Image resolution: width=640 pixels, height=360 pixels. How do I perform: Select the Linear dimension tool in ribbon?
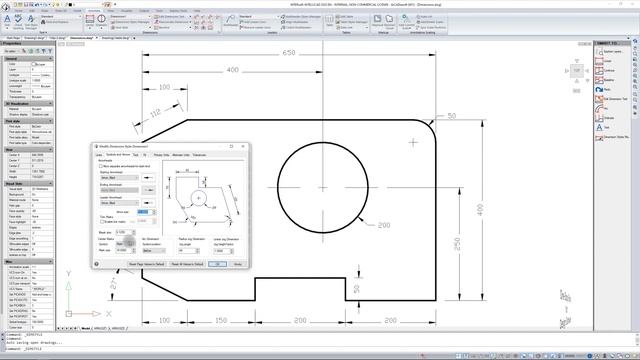click(90, 22)
